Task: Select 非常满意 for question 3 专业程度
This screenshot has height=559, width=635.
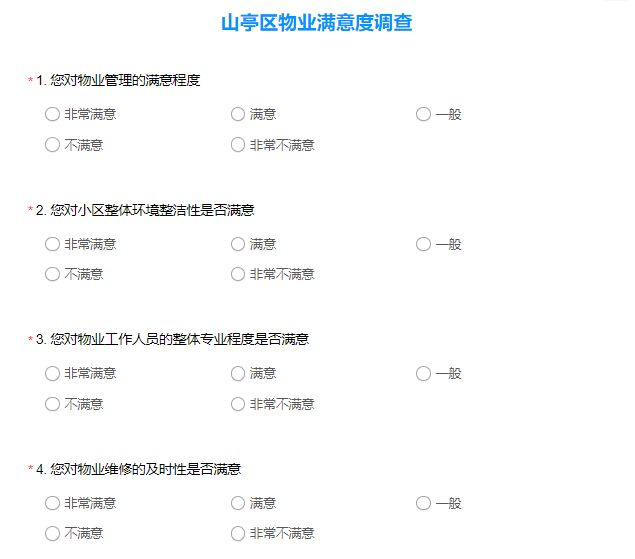Action: pos(52,373)
